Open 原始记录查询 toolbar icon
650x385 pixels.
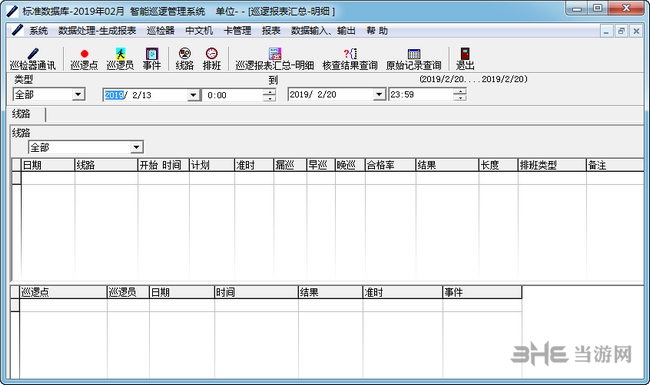[414, 59]
